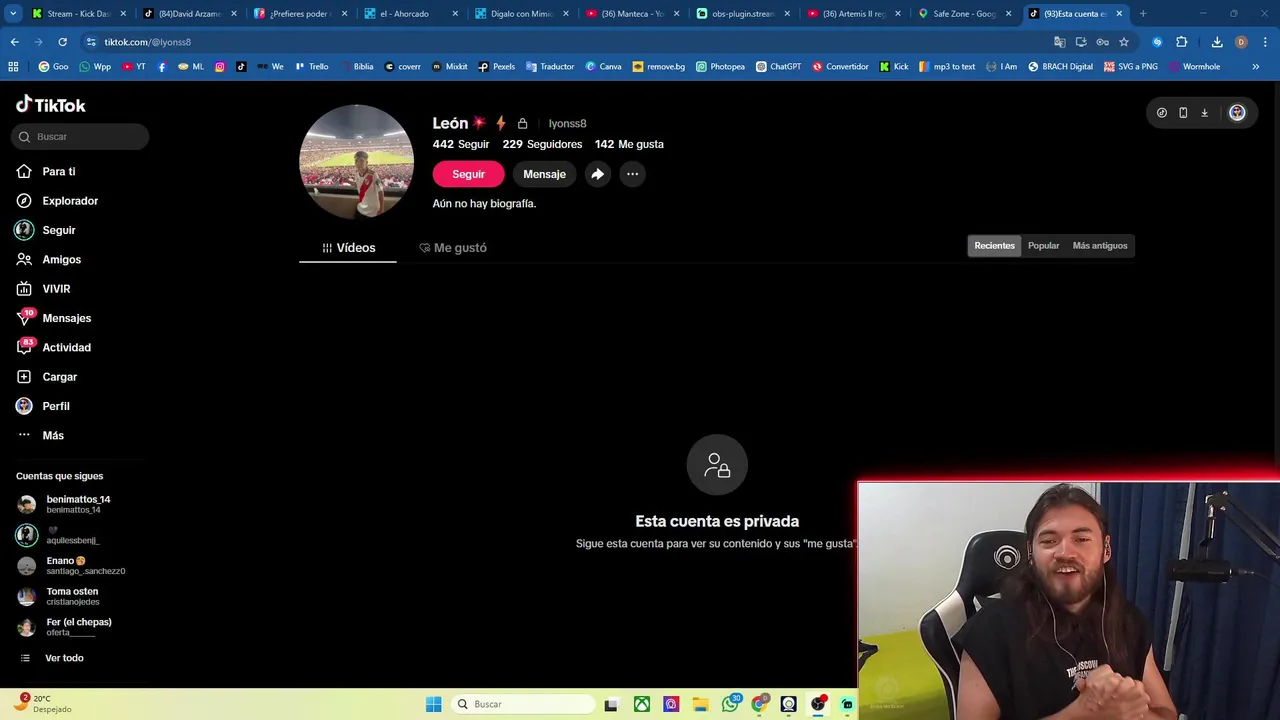Screen dimensions: 1280x720
Task: Switch to the Me gustó tab
Action: coord(453,248)
